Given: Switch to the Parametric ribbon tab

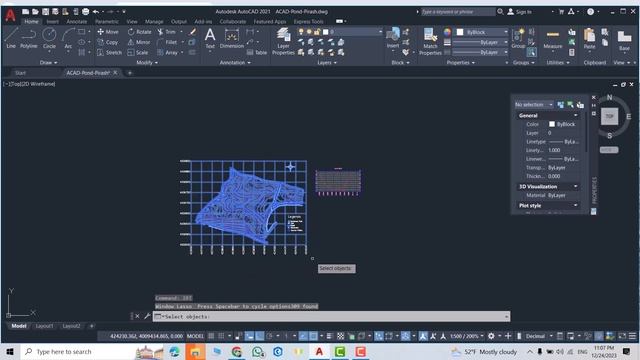Looking at the screenshot, I should (x=107, y=21).
